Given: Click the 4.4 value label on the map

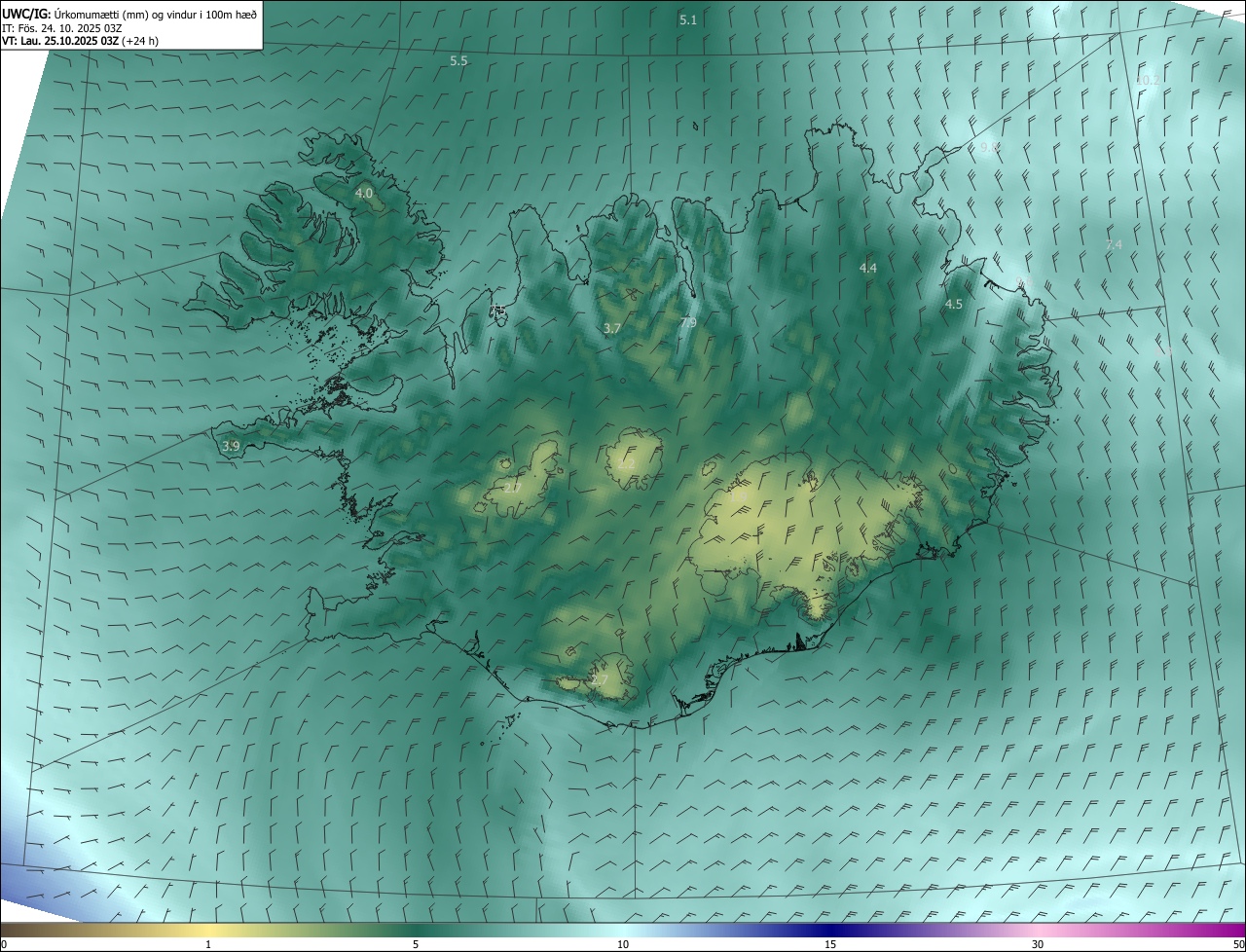Looking at the screenshot, I should tap(868, 268).
